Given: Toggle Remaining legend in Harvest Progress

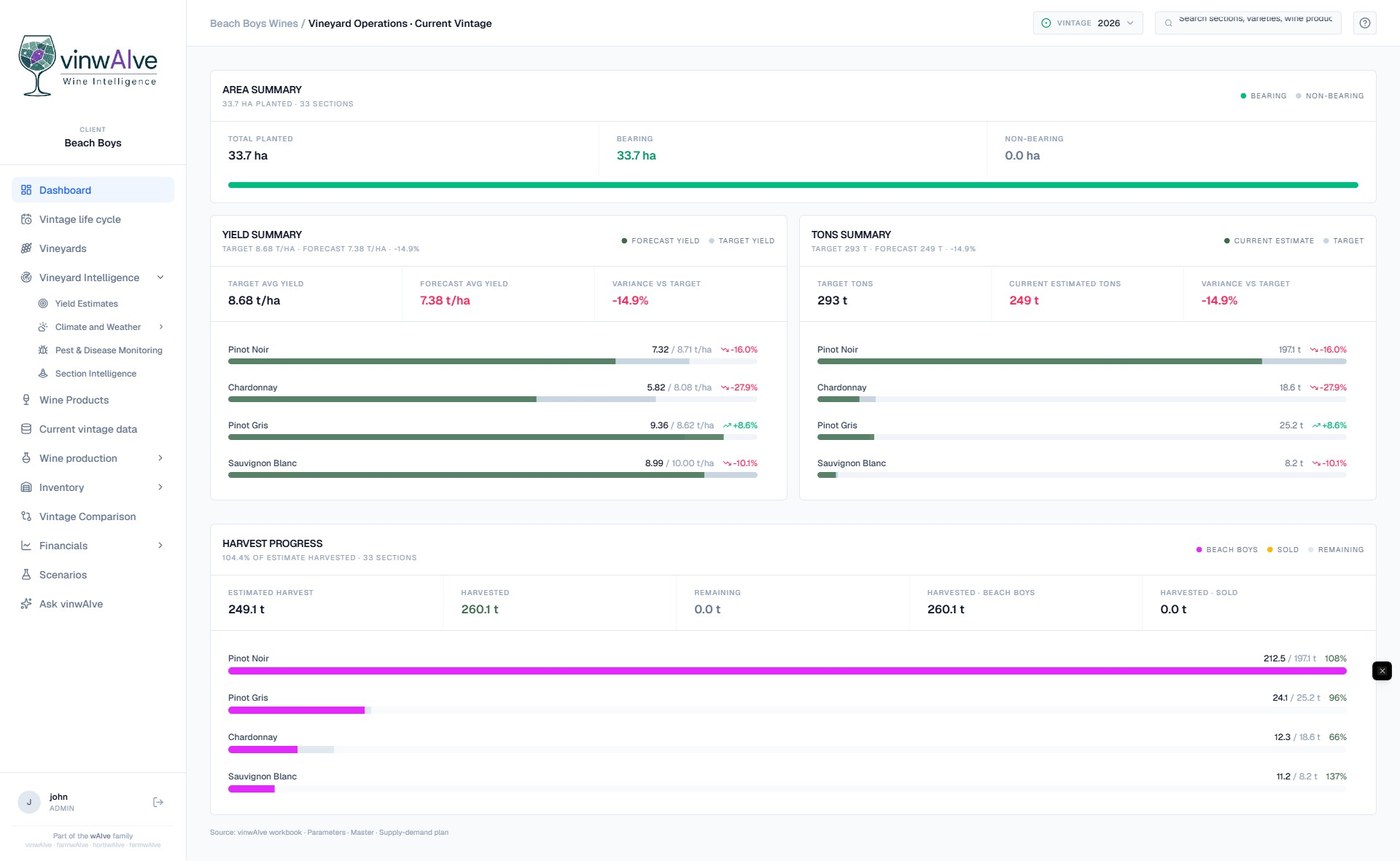Looking at the screenshot, I should click(1335, 550).
